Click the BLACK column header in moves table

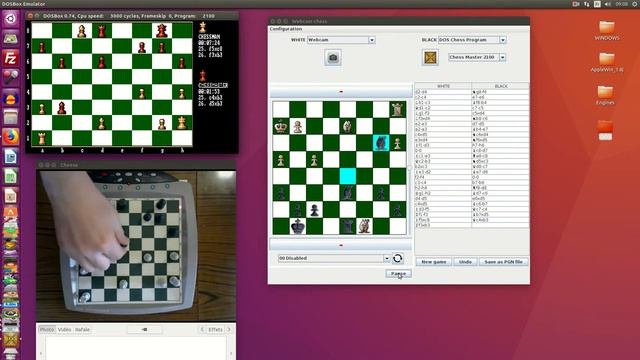[x=500, y=86]
